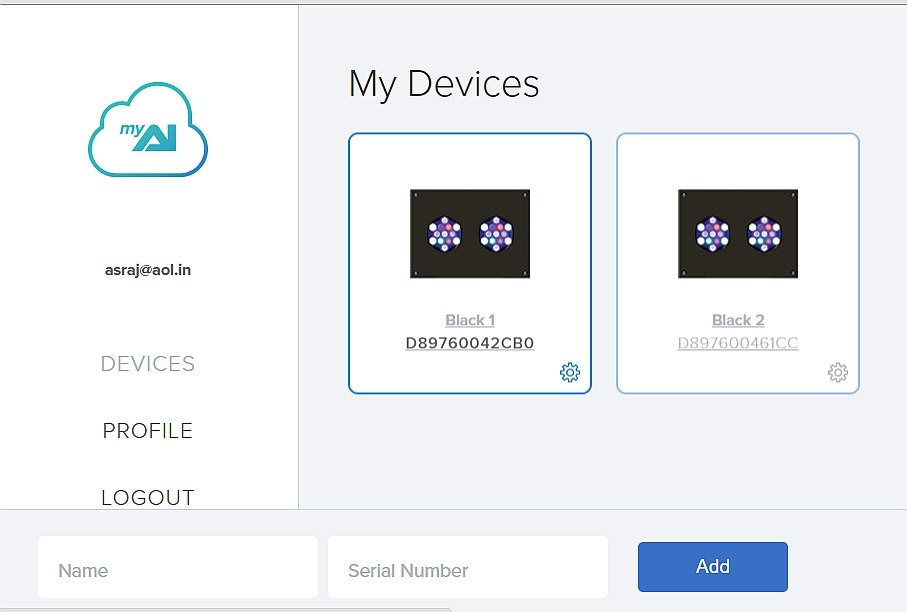Open PROFILE from the sidebar
907x612 pixels.
(148, 431)
